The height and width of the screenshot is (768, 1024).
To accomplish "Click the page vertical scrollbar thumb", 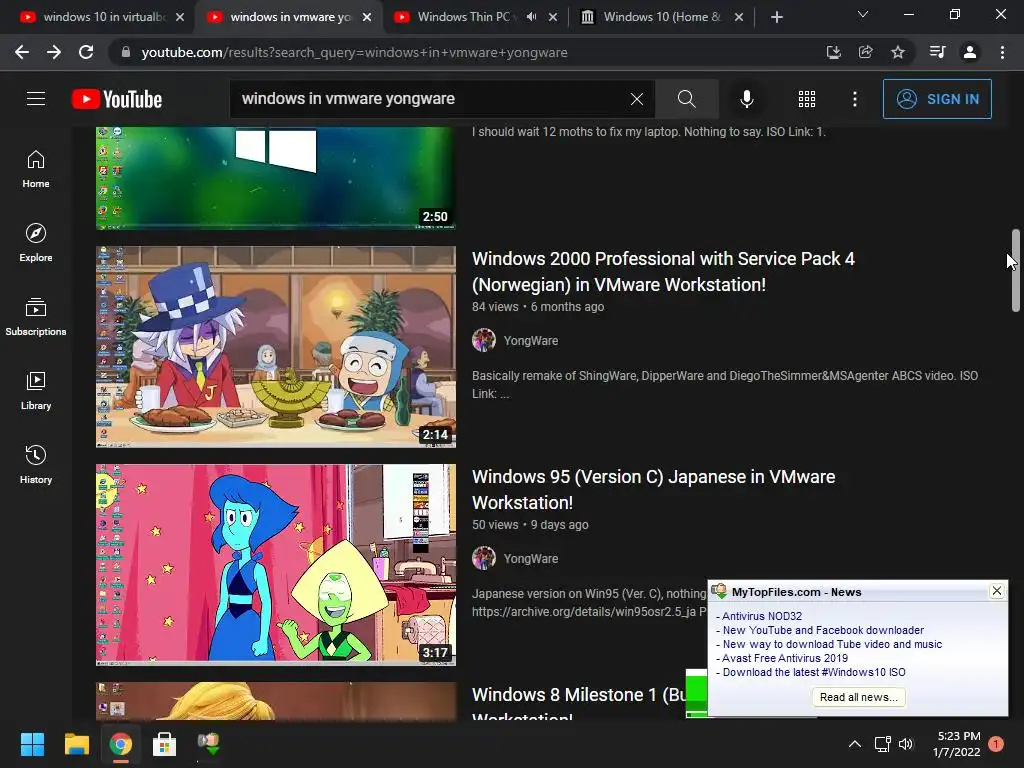I will [1016, 270].
